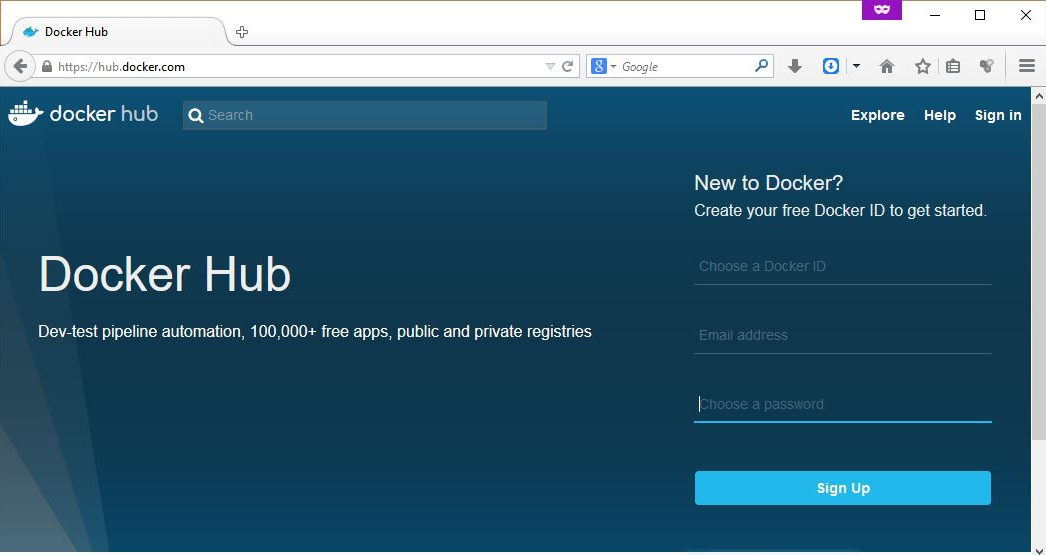Click the Docker Hub whale logo
1046x555 pixels.
coord(26,114)
